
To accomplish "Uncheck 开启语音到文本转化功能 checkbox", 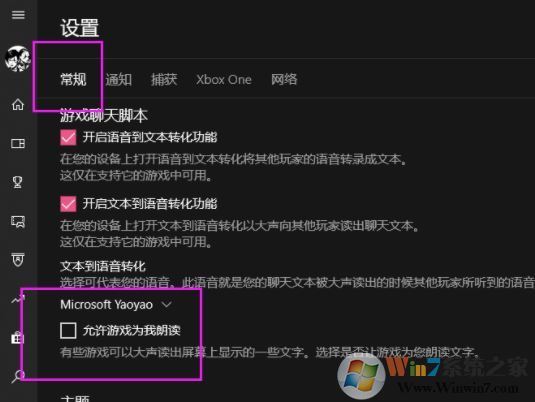I will point(68,138).
